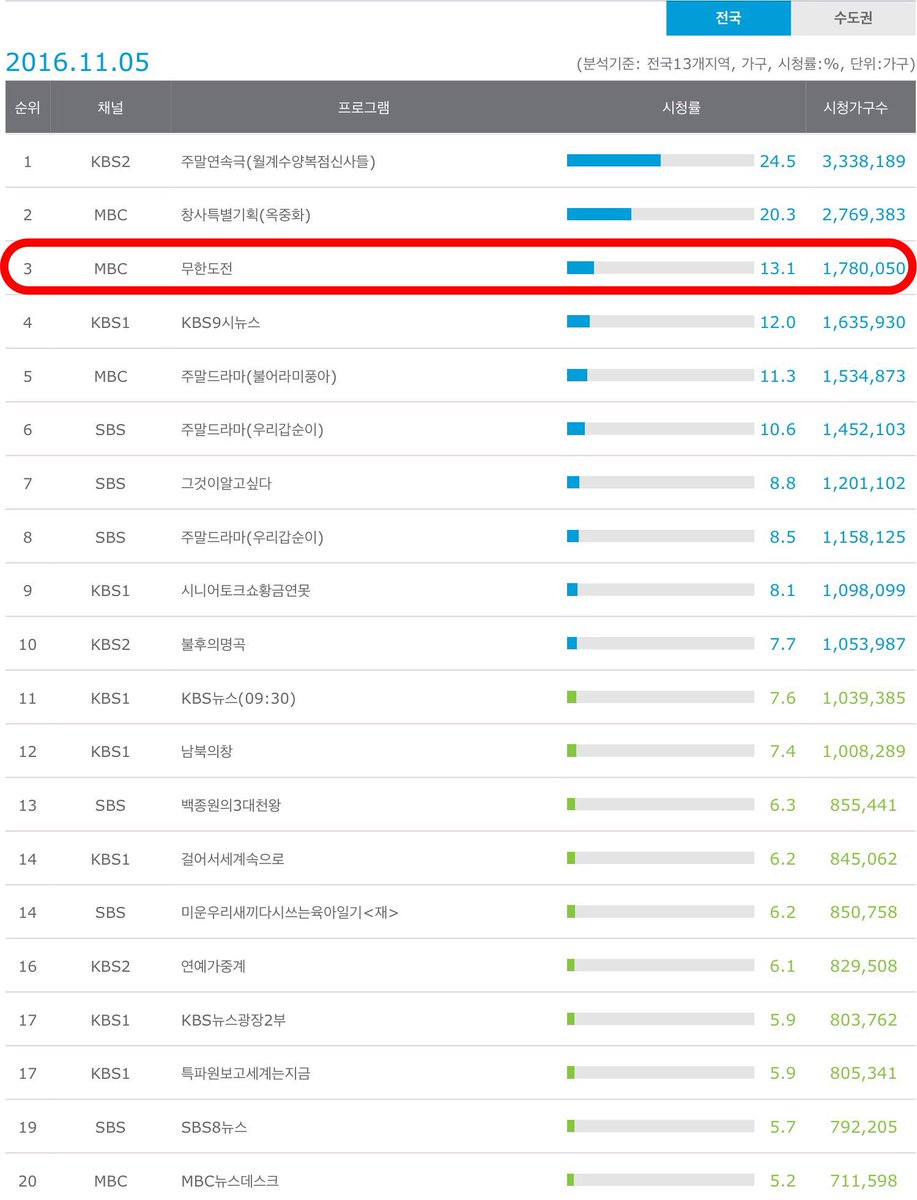Click the 12.0 rating value

pos(778,322)
